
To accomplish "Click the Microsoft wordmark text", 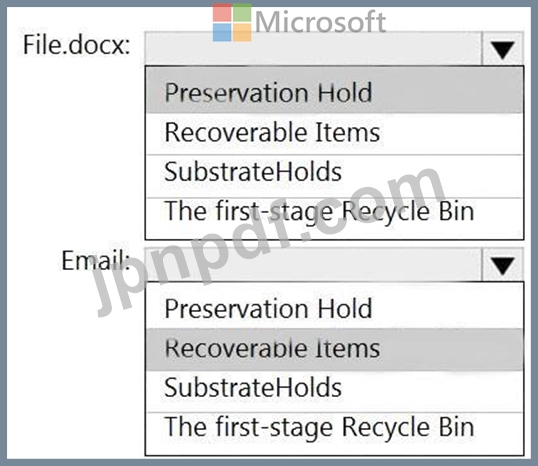I will [x=321, y=22].
